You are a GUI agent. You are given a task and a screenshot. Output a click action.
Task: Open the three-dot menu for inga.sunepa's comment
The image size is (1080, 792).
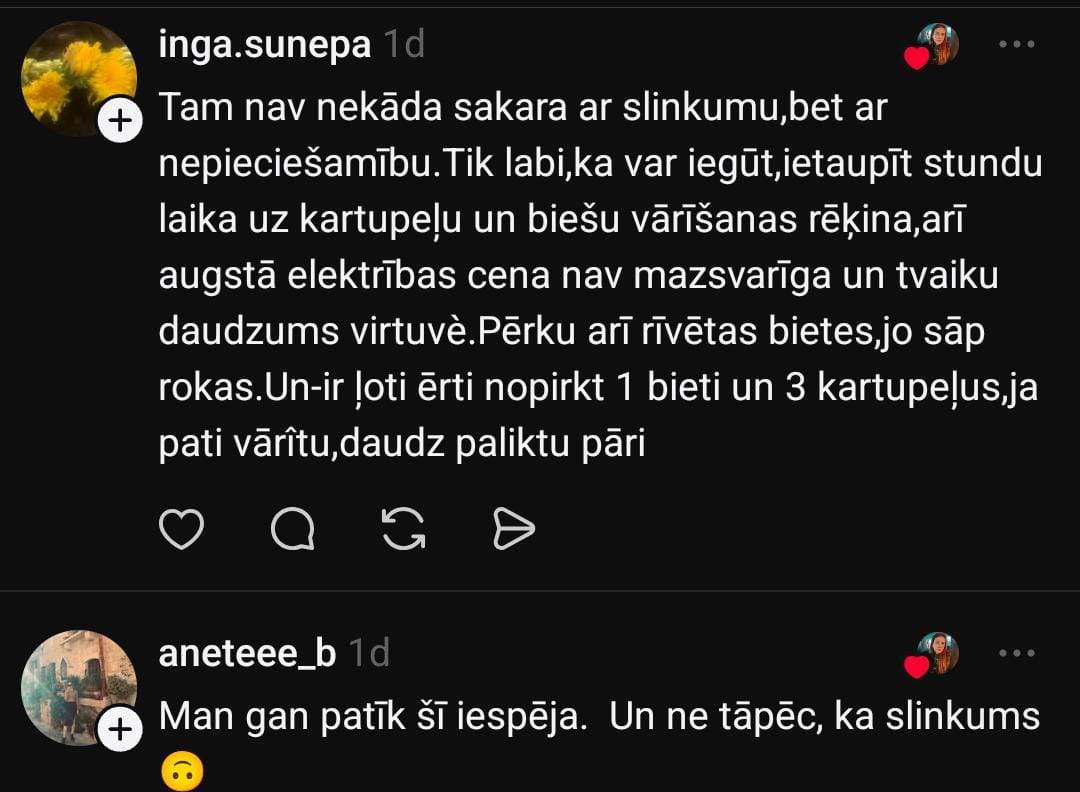[1017, 45]
